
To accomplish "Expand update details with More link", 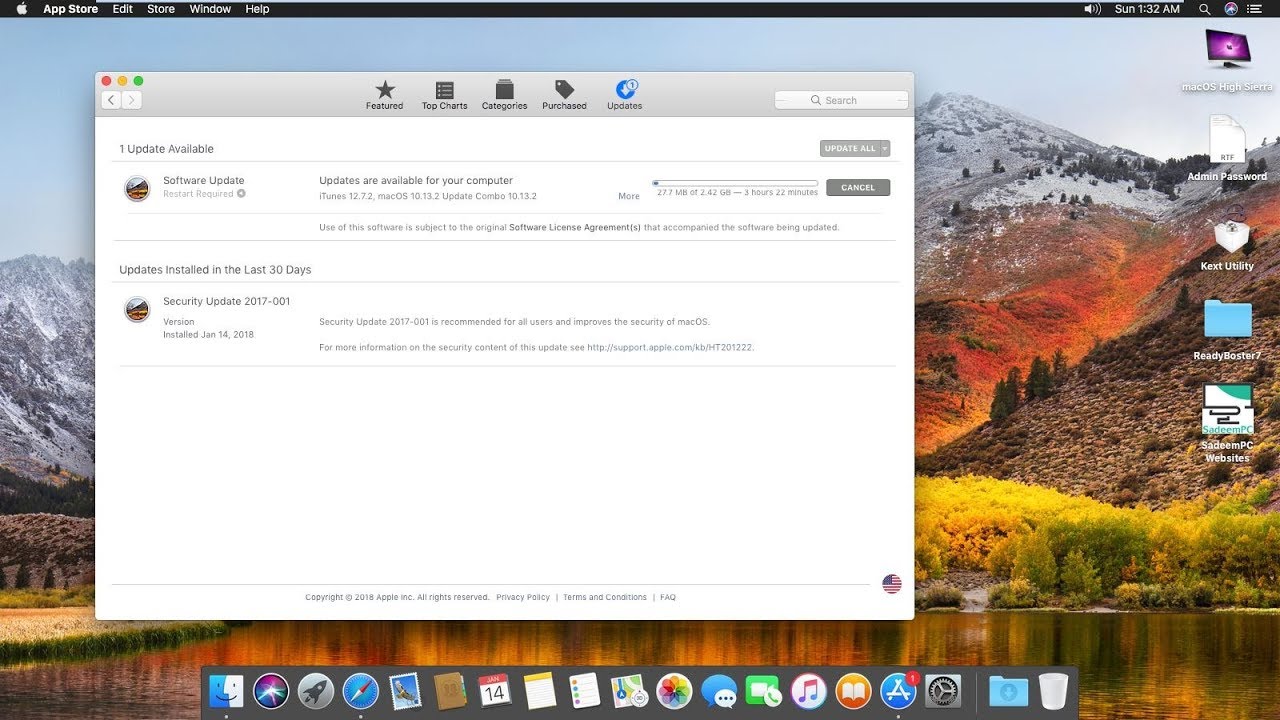I will [x=629, y=196].
